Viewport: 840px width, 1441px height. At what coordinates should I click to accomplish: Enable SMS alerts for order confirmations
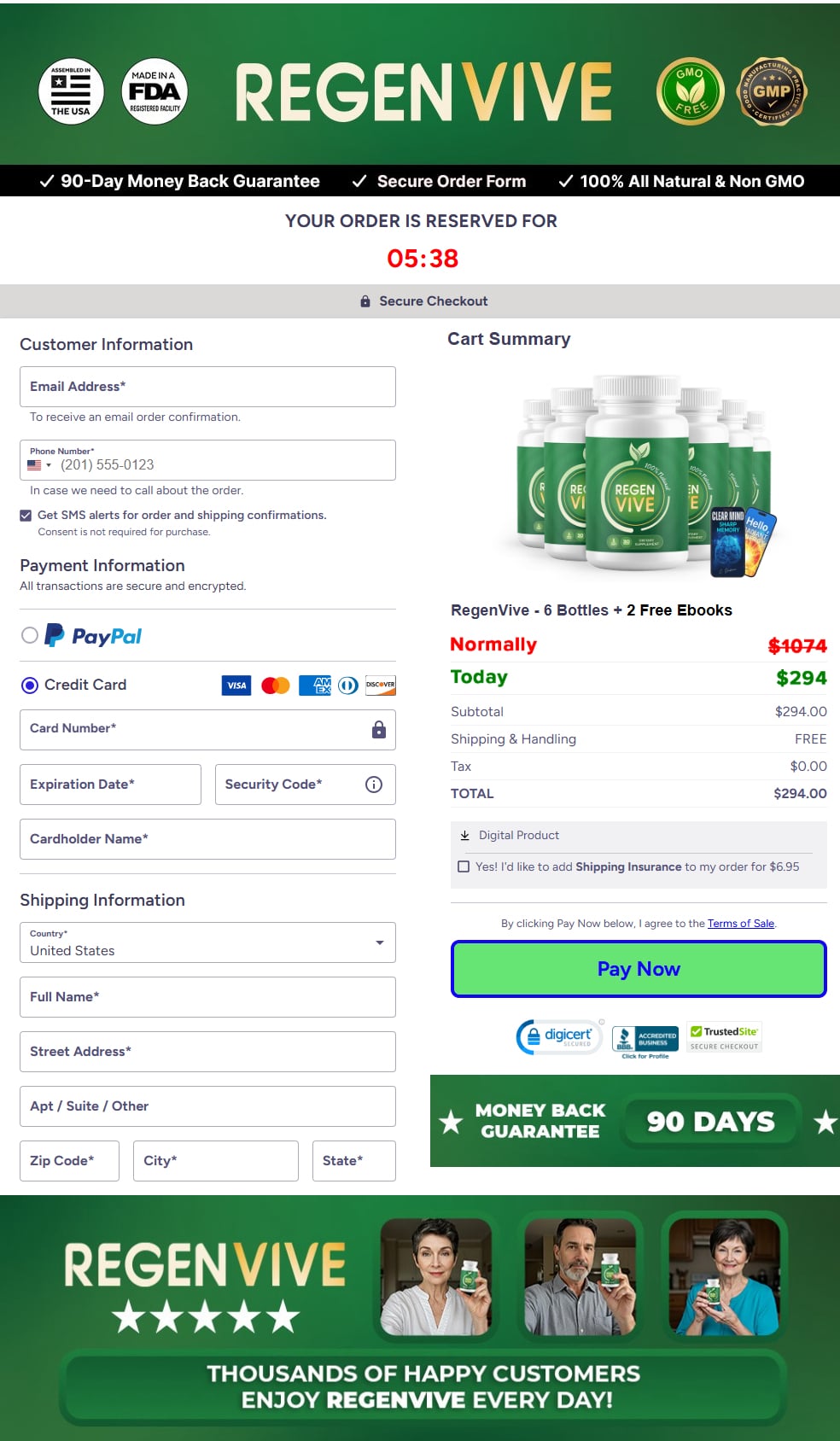tap(26, 515)
